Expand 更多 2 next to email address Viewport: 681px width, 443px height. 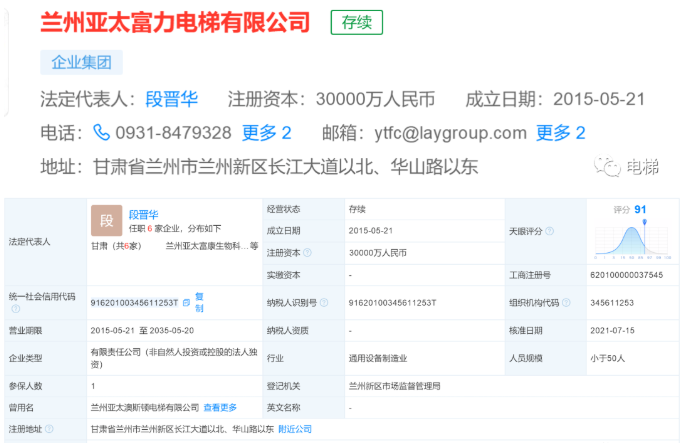click(560, 132)
